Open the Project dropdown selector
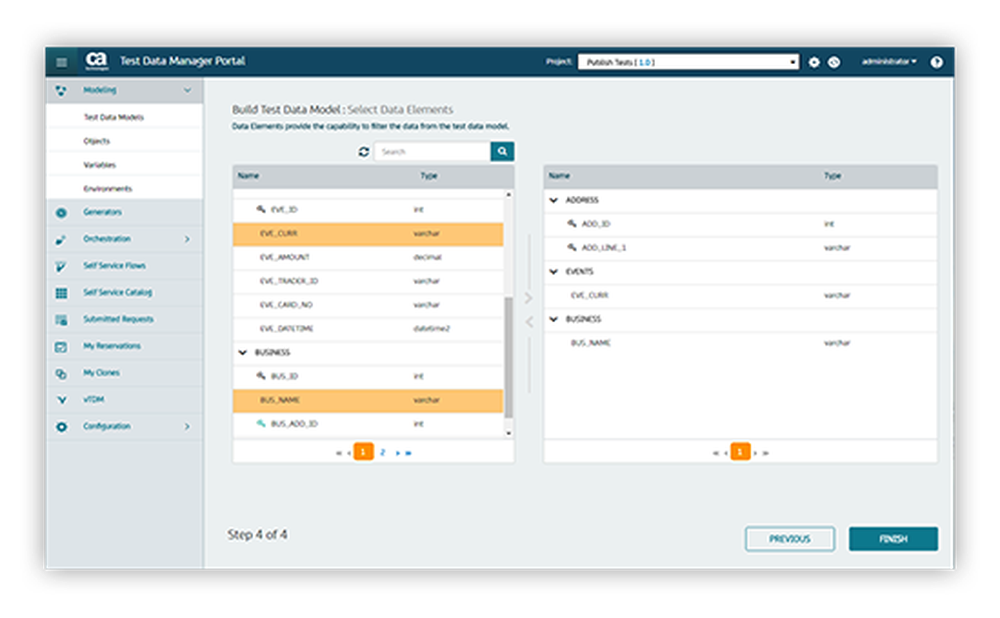The width and height of the screenshot is (1000, 618). click(x=688, y=62)
